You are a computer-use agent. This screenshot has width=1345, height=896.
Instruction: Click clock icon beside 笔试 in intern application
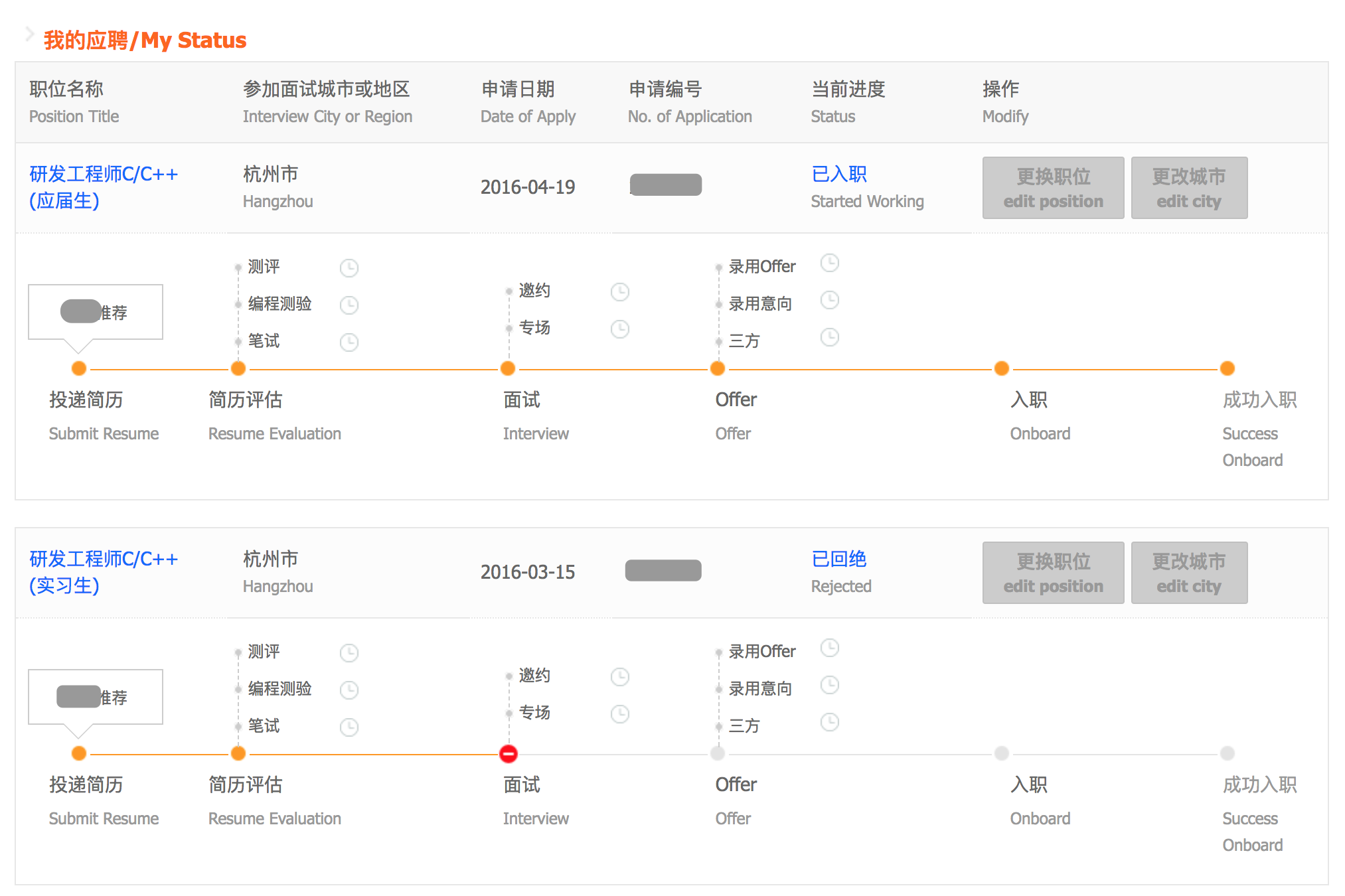coord(349,727)
